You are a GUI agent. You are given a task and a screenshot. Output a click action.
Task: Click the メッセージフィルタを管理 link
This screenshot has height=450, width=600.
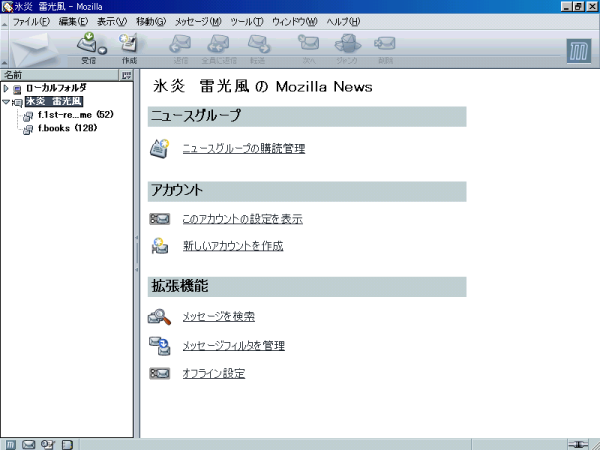click(x=233, y=346)
